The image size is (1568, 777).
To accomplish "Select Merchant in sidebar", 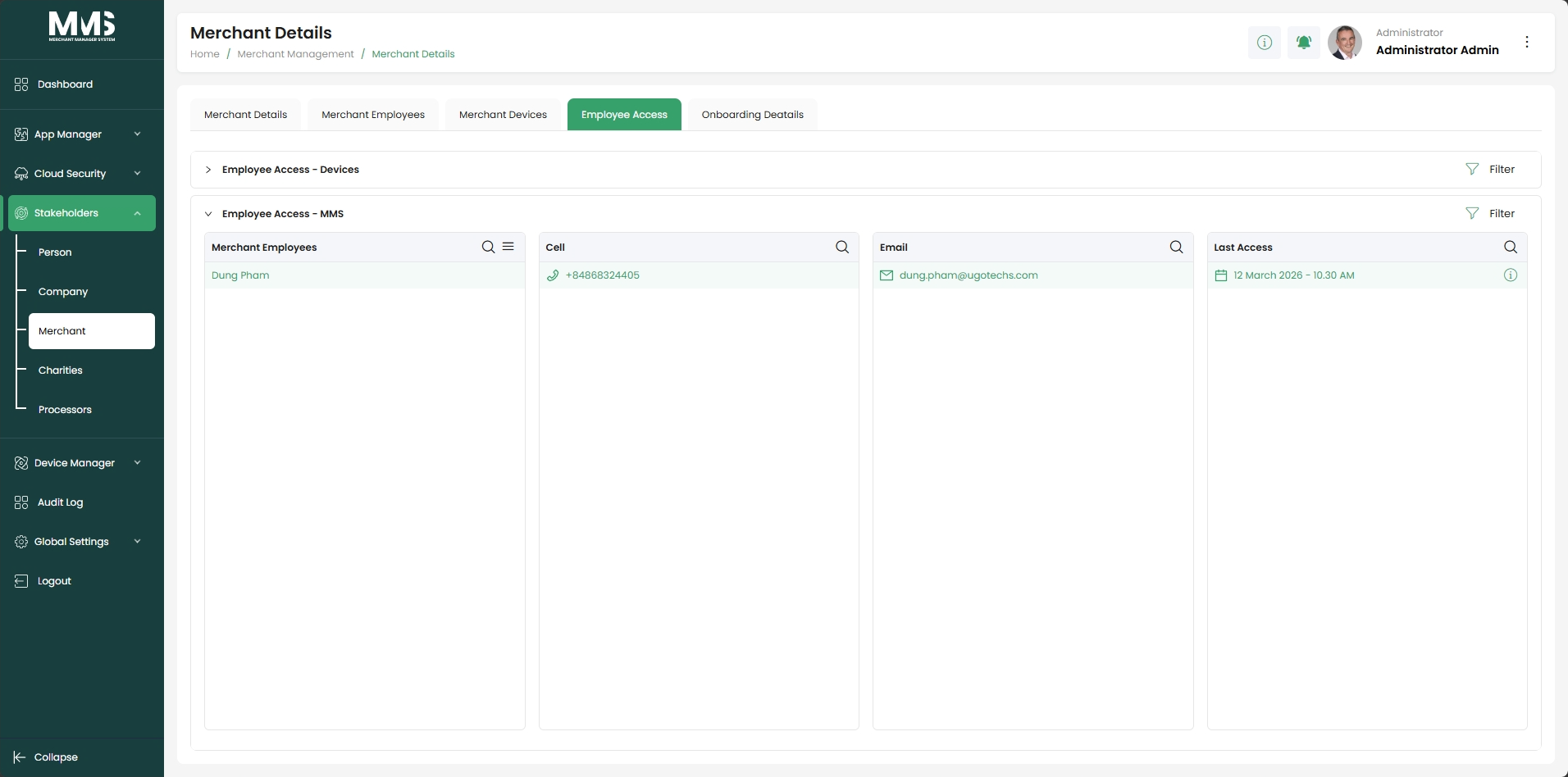I will click(x=92, y=331).
